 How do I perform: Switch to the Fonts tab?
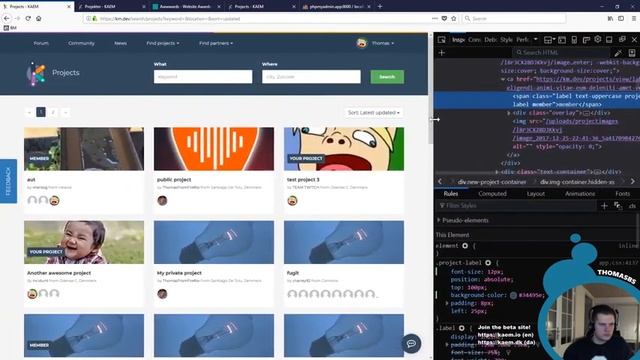tap(622, 194)
